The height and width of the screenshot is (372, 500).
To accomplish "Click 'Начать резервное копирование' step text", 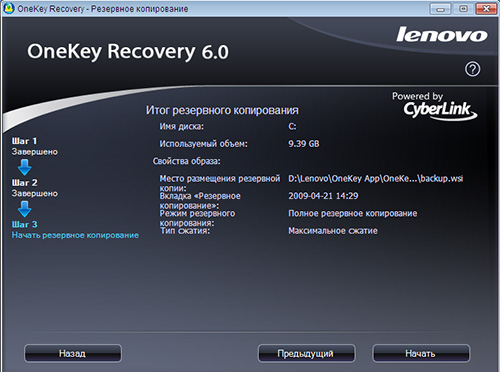I will [x=75, y=235].
